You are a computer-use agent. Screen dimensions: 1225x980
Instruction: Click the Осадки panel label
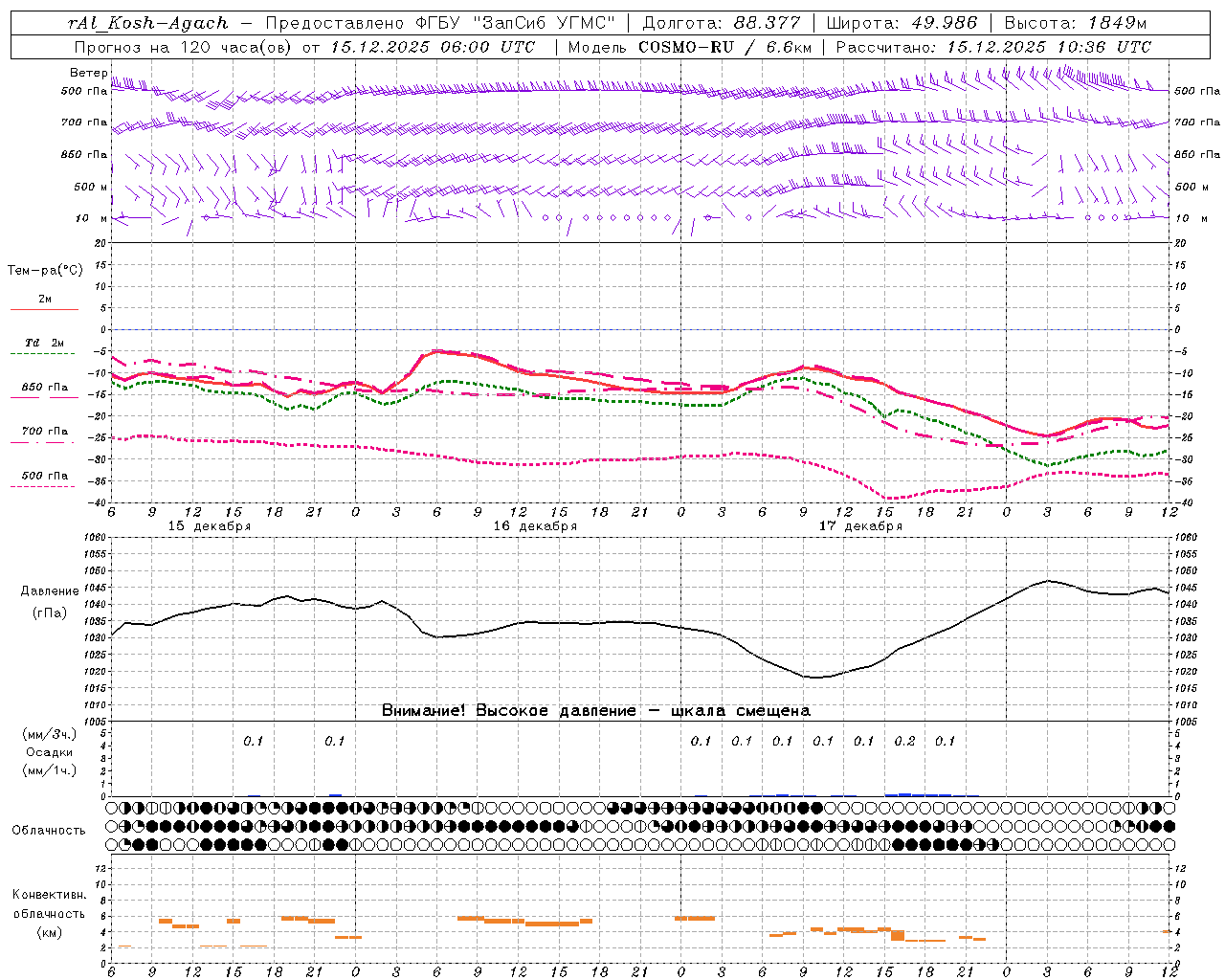(x=50, y=752)
